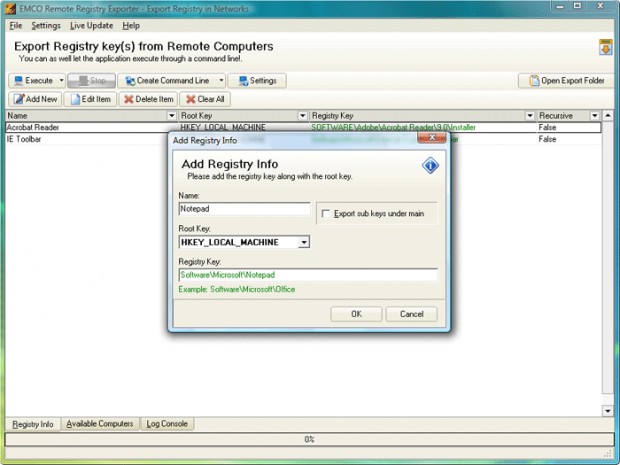Close the Add Registry Info dialog
620x465 pixels.
click(x=432, y=138)
